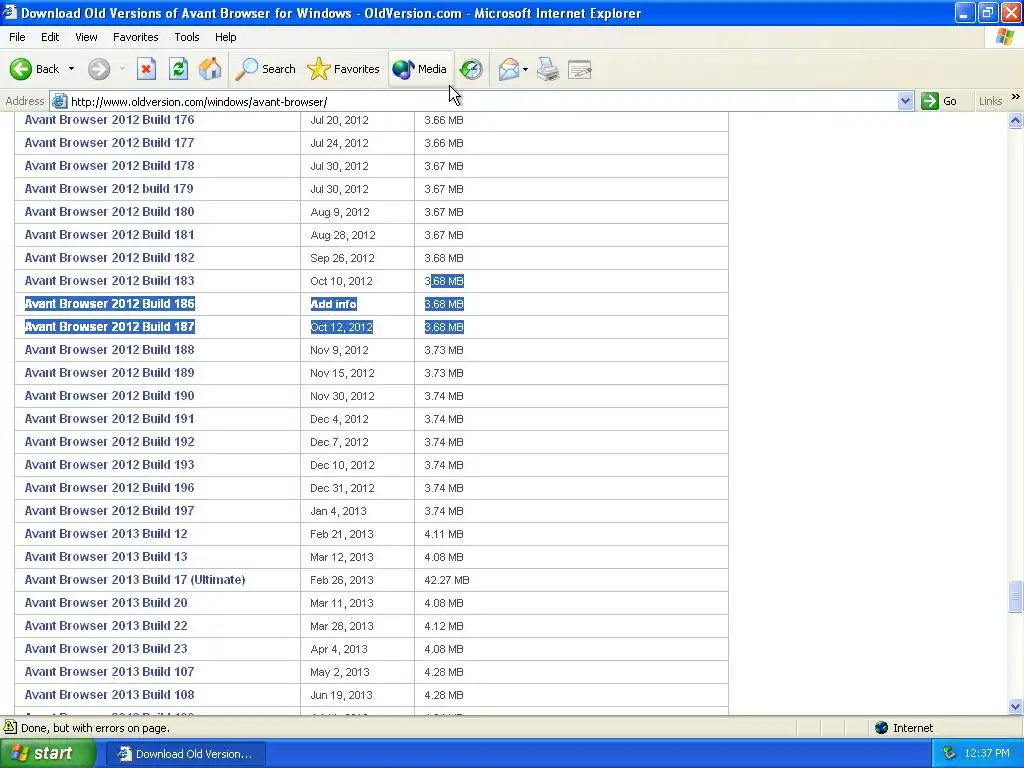Viewport: 1024px width, 768px height.
Task: Open Avant Browser 2012 Build 177 link
Action: [x=109, y=143]
